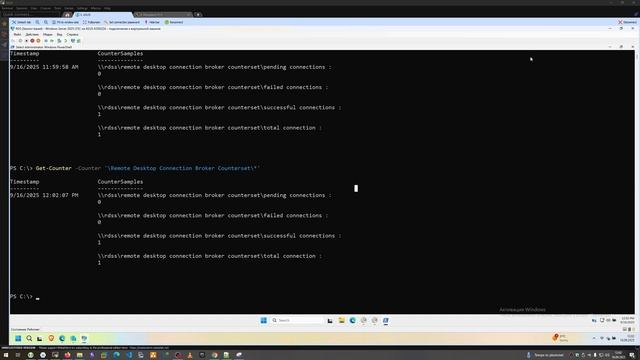Click Fit to window size
This screenshot has height=360, width=640.
tap(65, 22)
